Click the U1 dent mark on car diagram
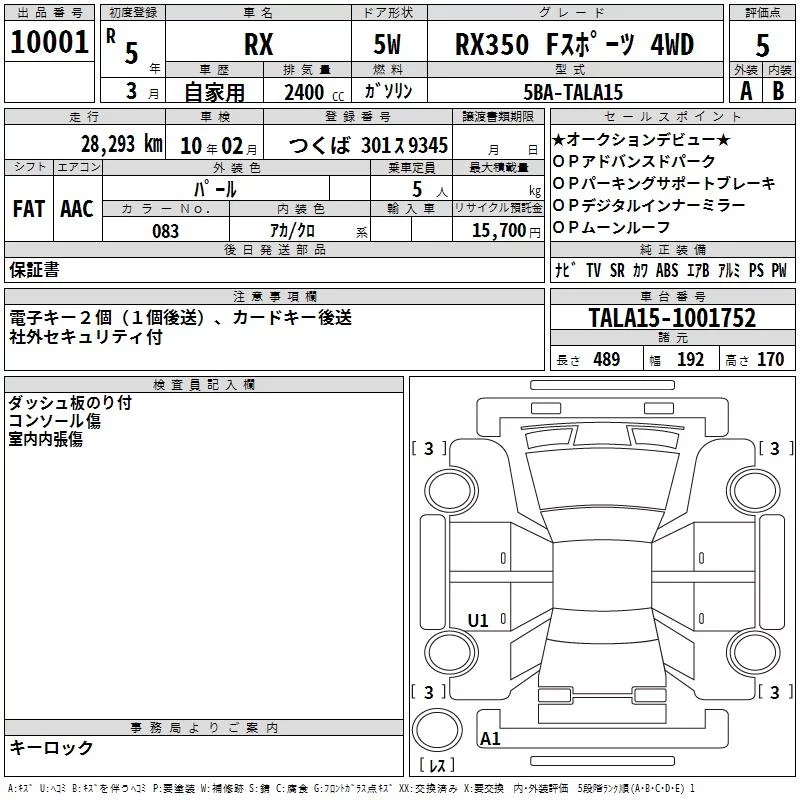The image size is (800, 800). (478, 621)
